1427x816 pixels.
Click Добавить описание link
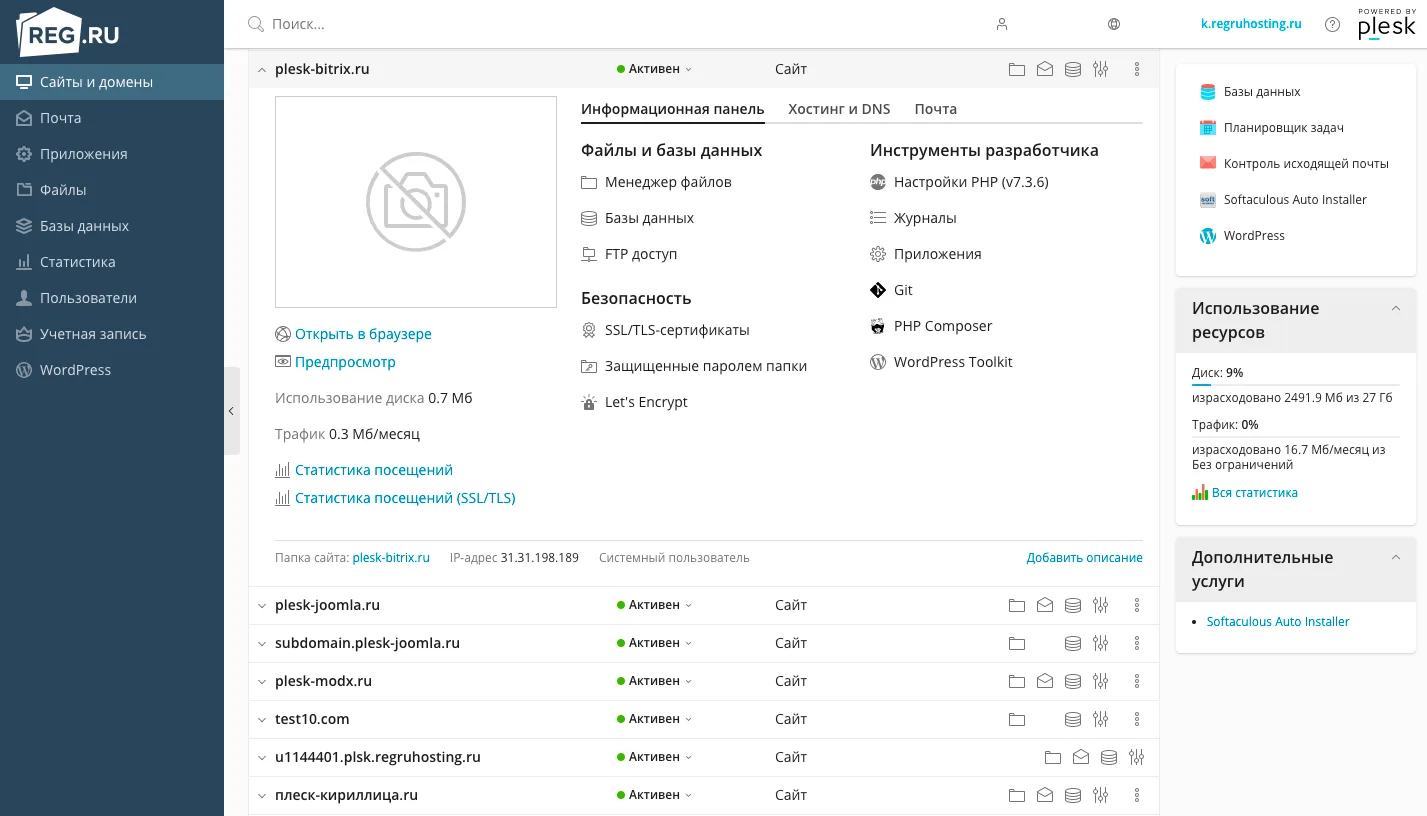(x=1084, y=558)
